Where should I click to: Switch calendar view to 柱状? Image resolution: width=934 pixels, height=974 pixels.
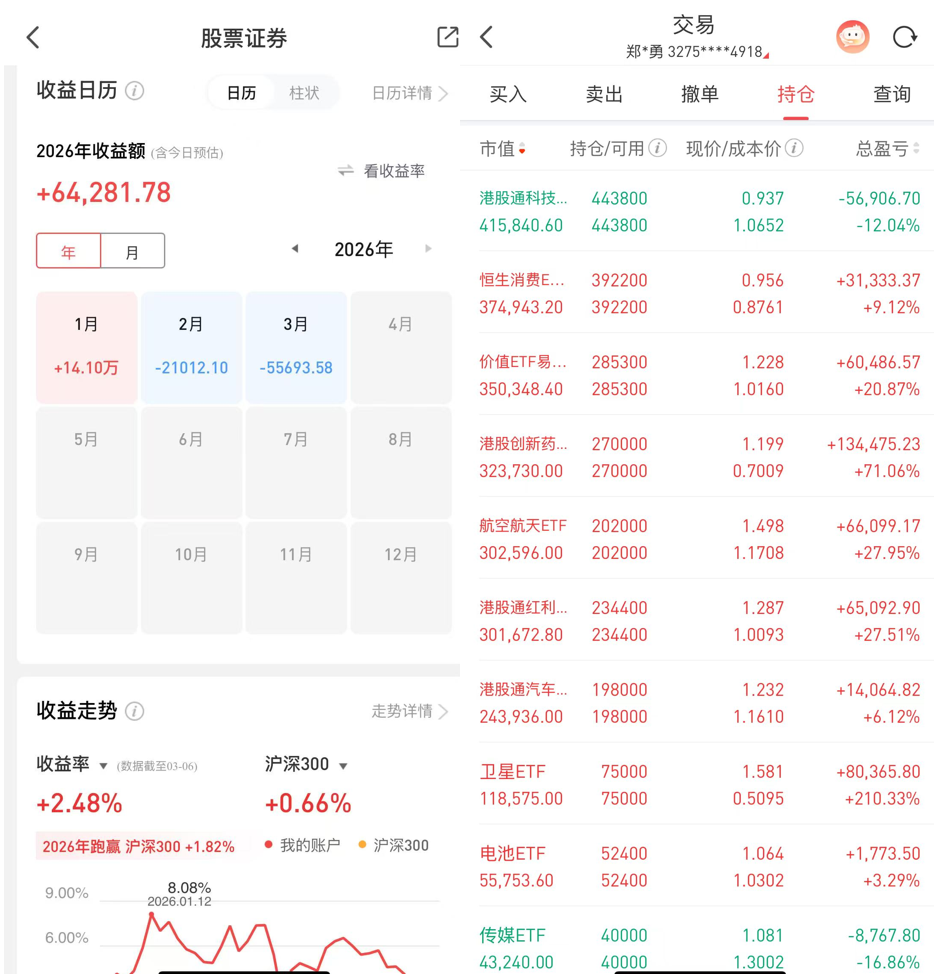304,93
